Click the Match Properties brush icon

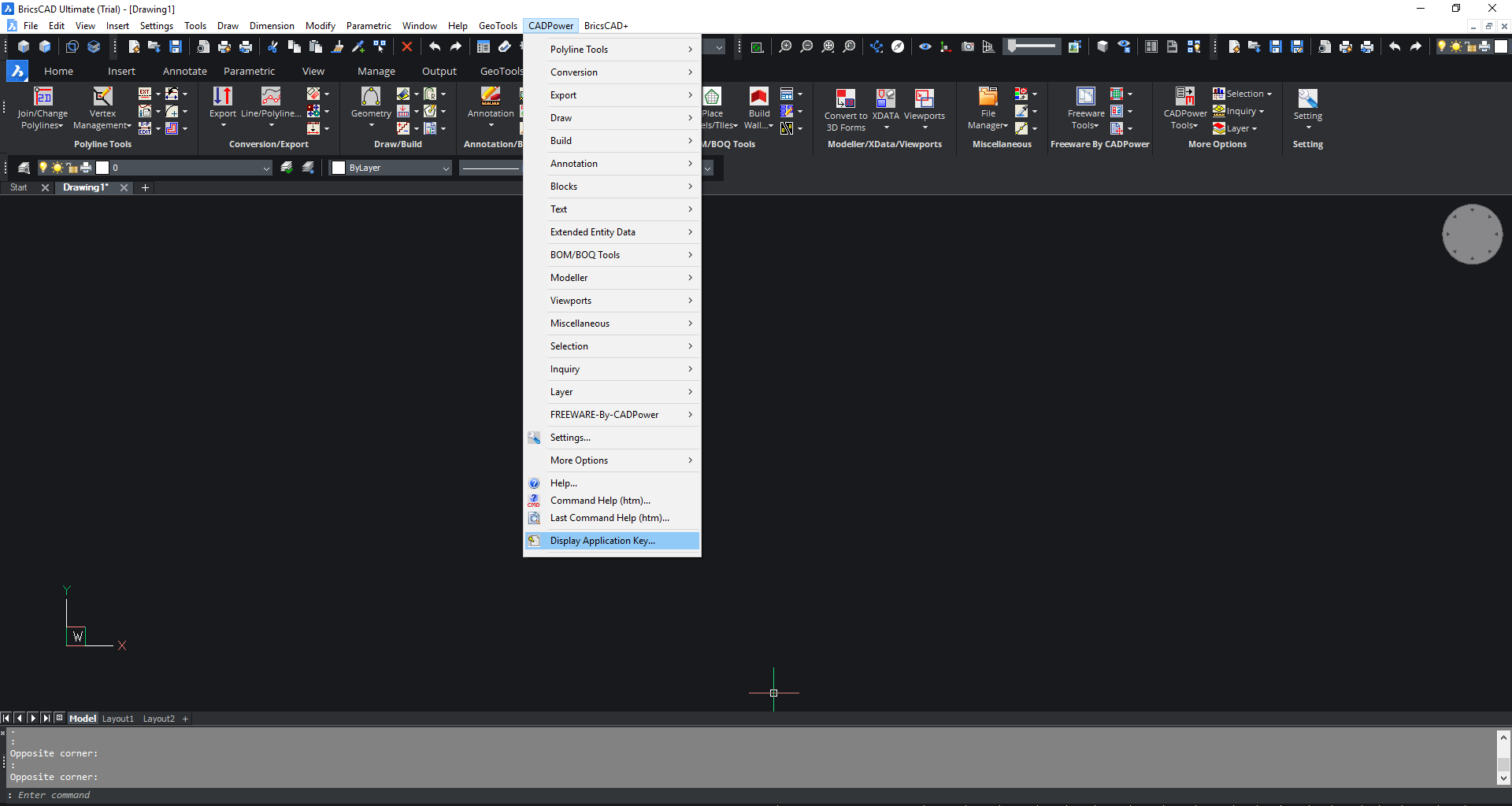tap(337, 47)
